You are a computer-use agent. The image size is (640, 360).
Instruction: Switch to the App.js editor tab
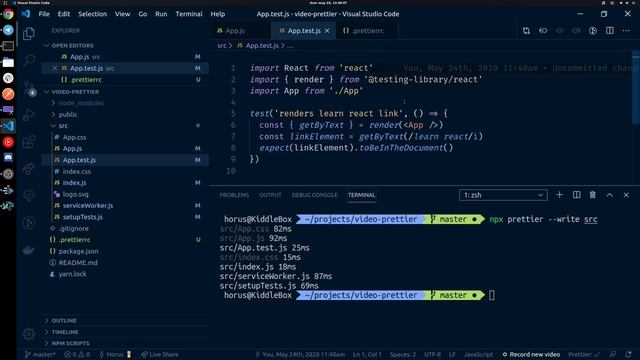(235, 31)
